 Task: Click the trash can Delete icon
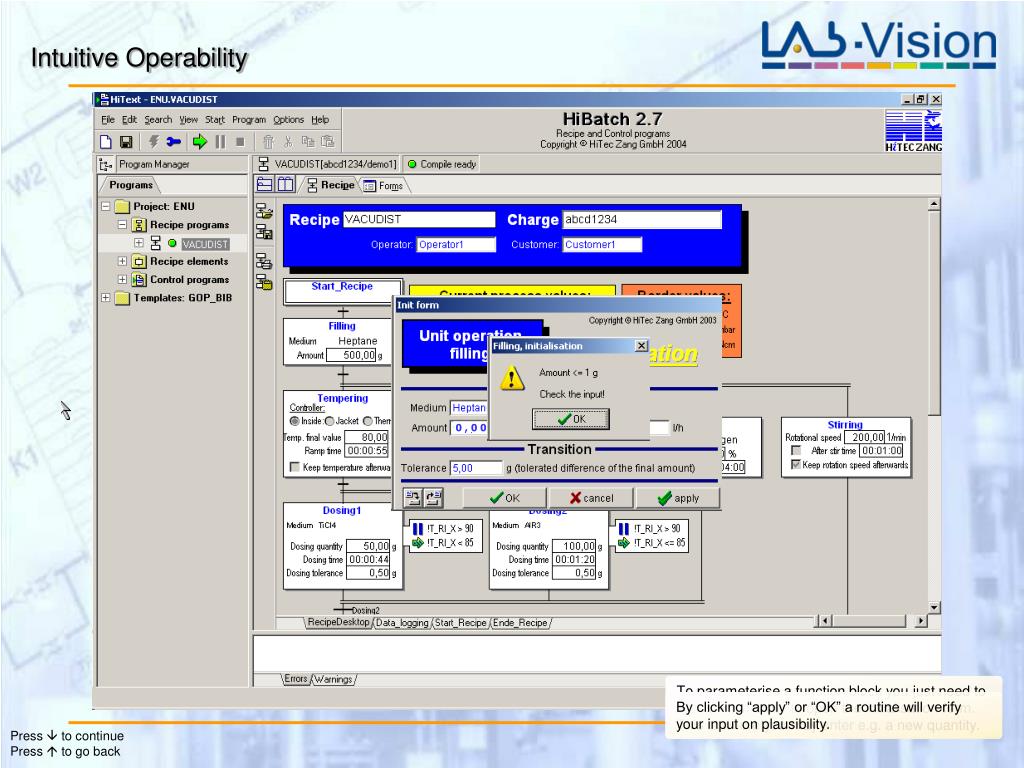(x=268, y=142)
